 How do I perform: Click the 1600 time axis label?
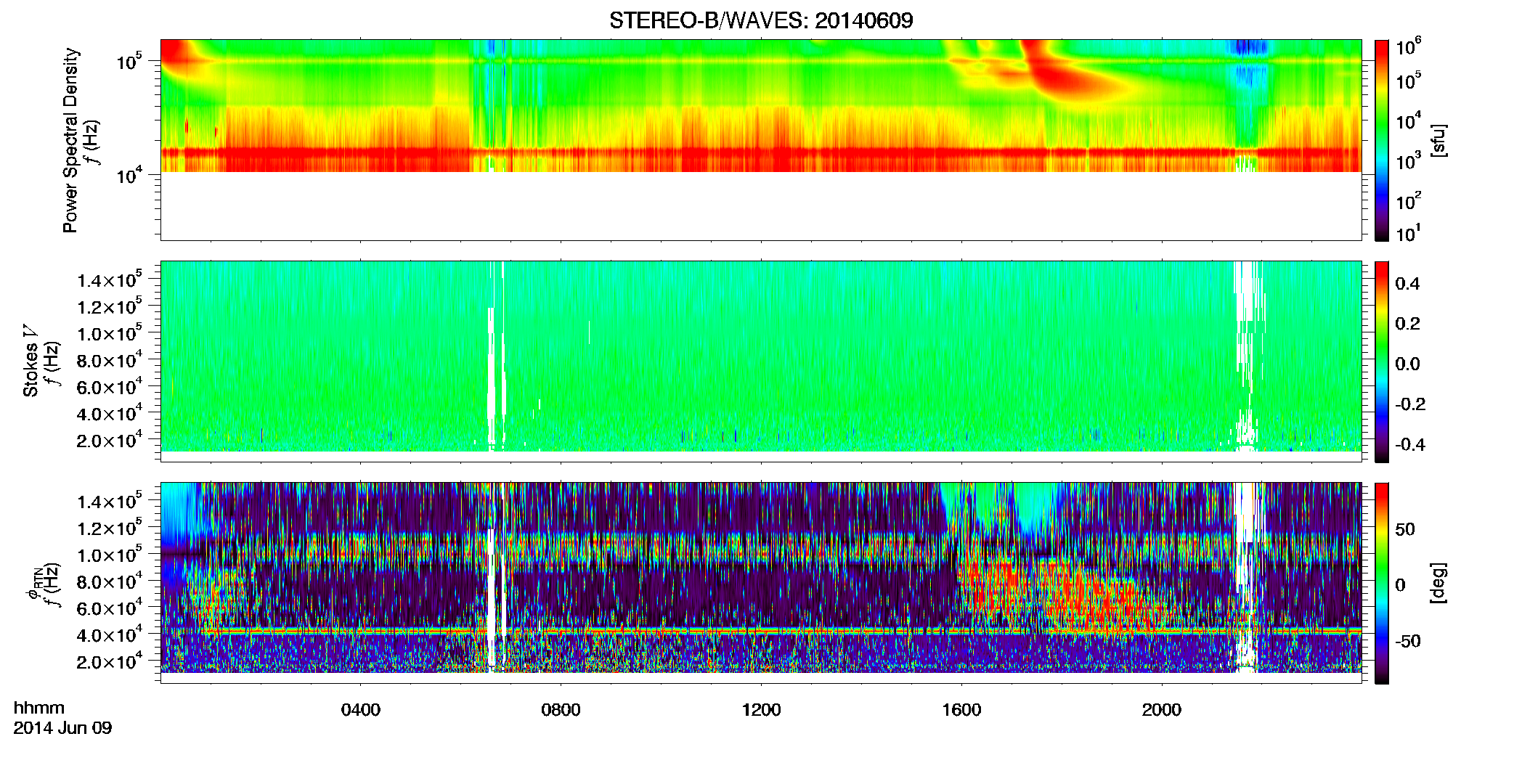click(961, 710)
